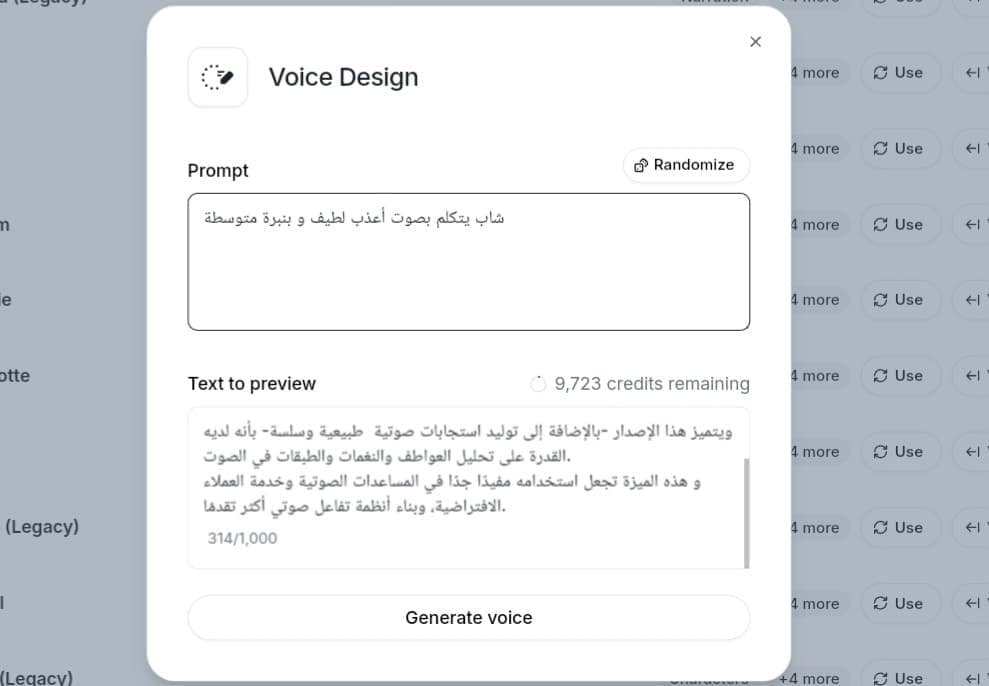Expand the +4 more badge next to otte
The height and width of the screenshot is (686, 989).
[x=815, y=375]
